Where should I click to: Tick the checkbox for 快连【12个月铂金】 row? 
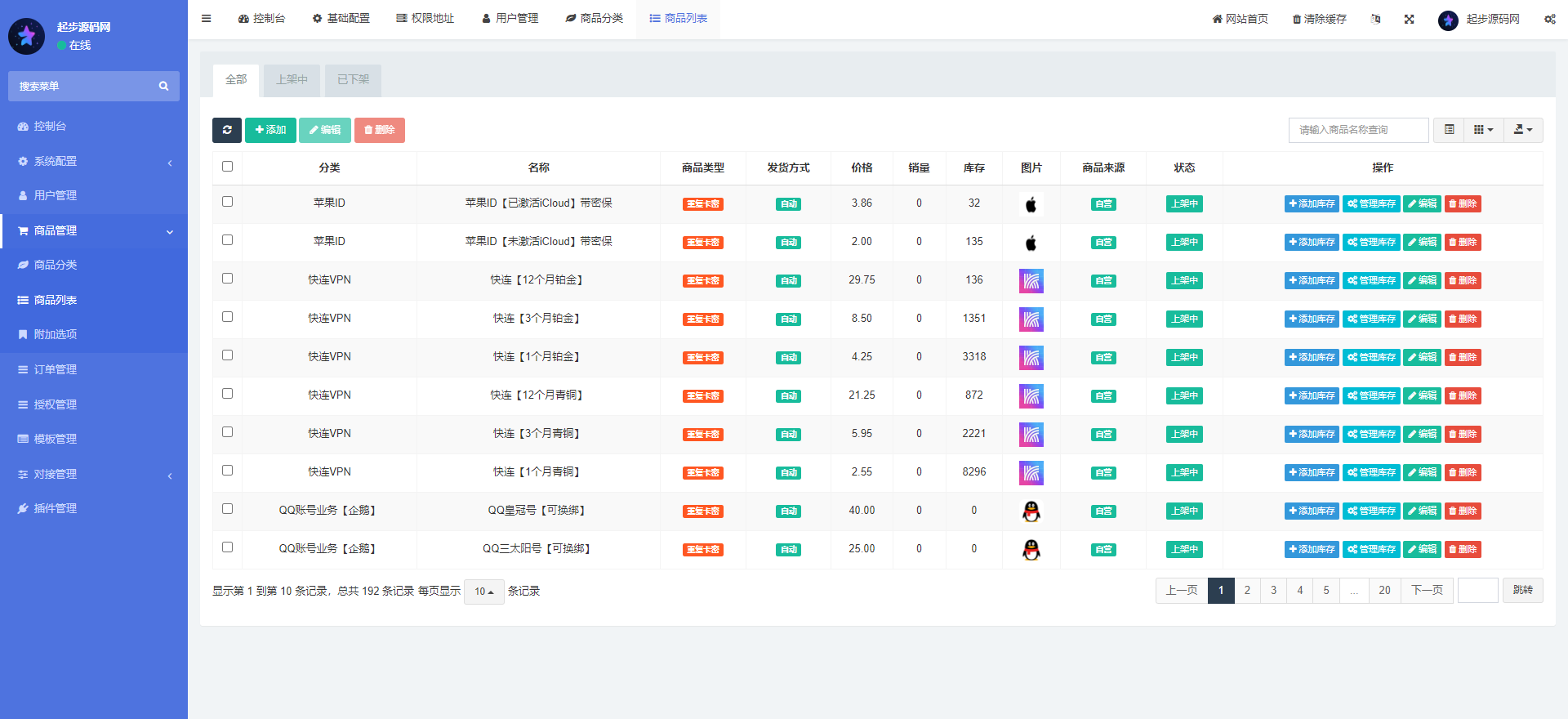(x=228, y=279)
